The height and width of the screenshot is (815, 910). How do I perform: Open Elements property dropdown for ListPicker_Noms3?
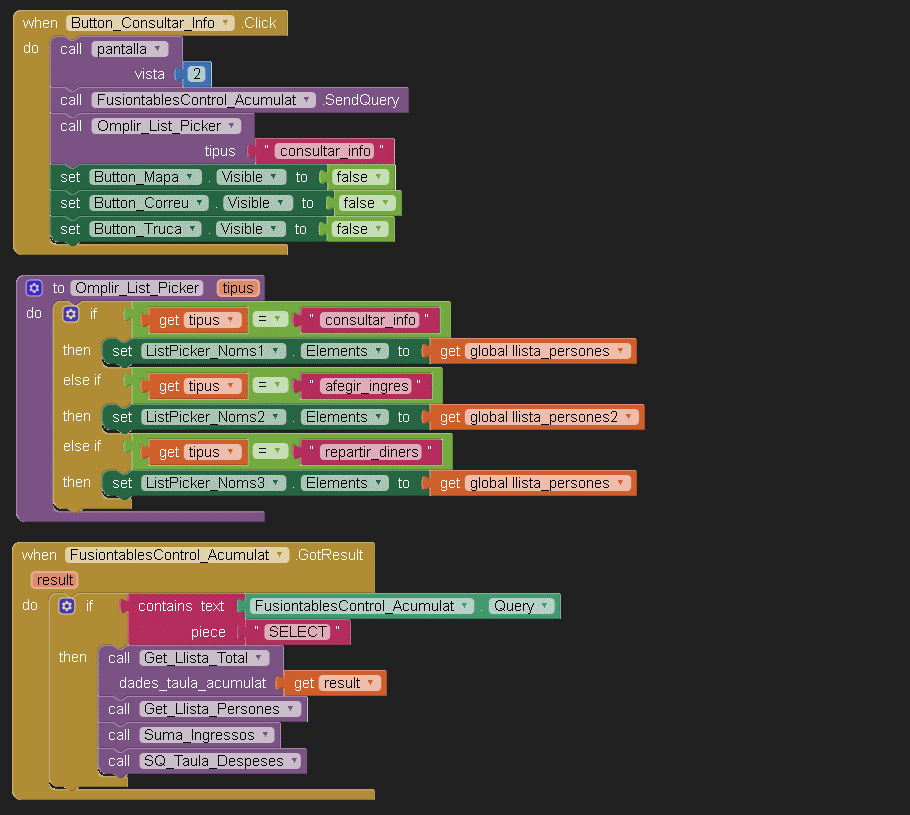[377, 483]
